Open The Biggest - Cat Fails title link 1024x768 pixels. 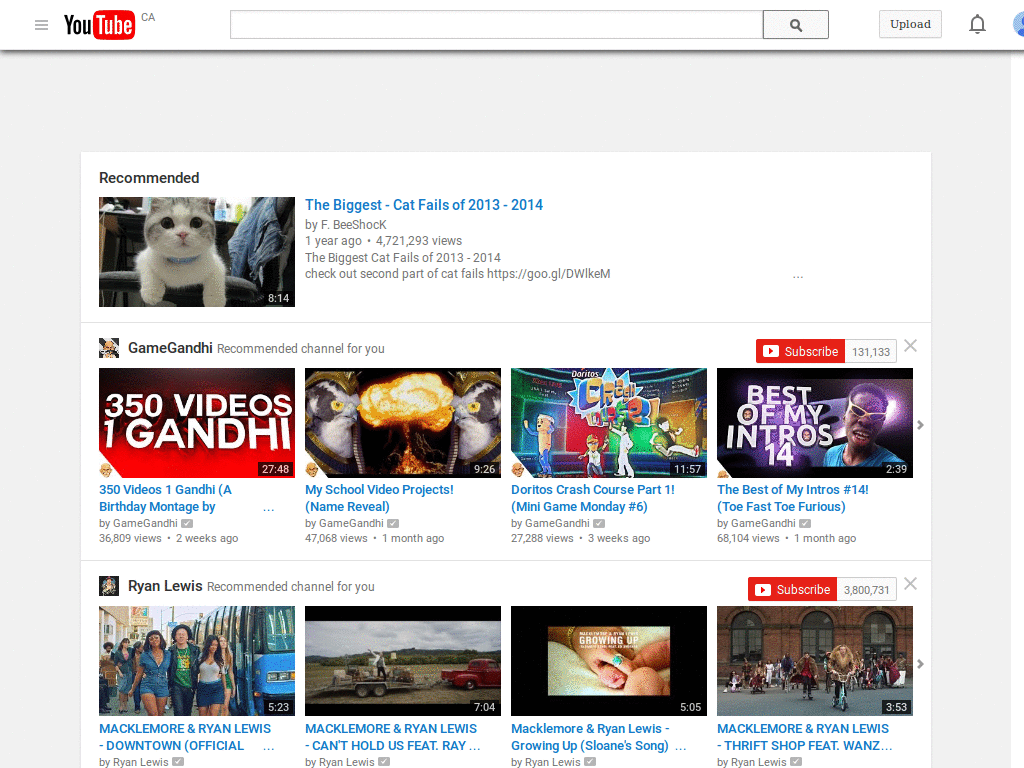point(424,205)
